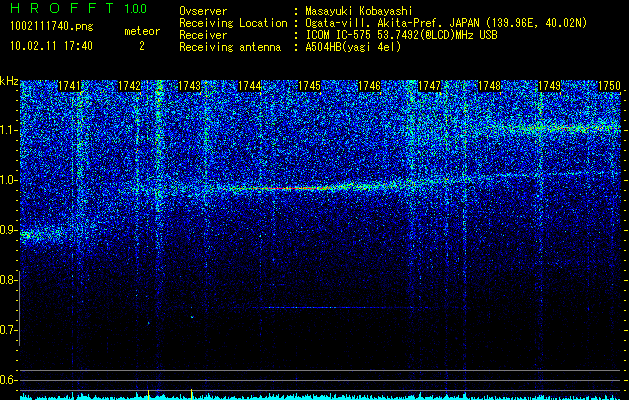629x400 pixels.
Task: Click the name Masayuki Kobayashi
Action: click(x=359, y=11)
